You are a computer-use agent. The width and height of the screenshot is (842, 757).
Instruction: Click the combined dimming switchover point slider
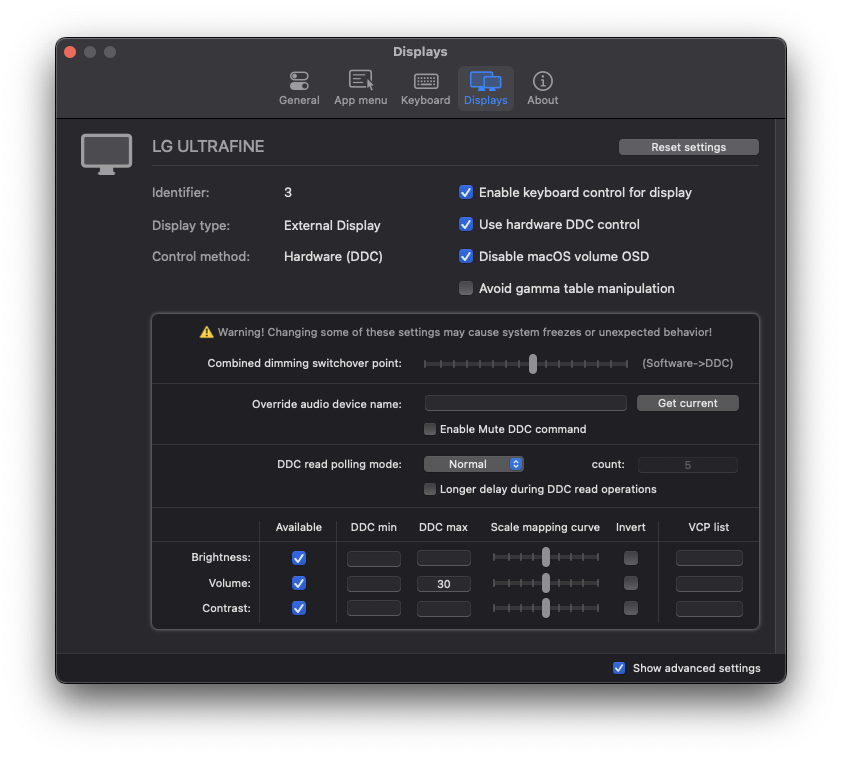pos(533,364)
